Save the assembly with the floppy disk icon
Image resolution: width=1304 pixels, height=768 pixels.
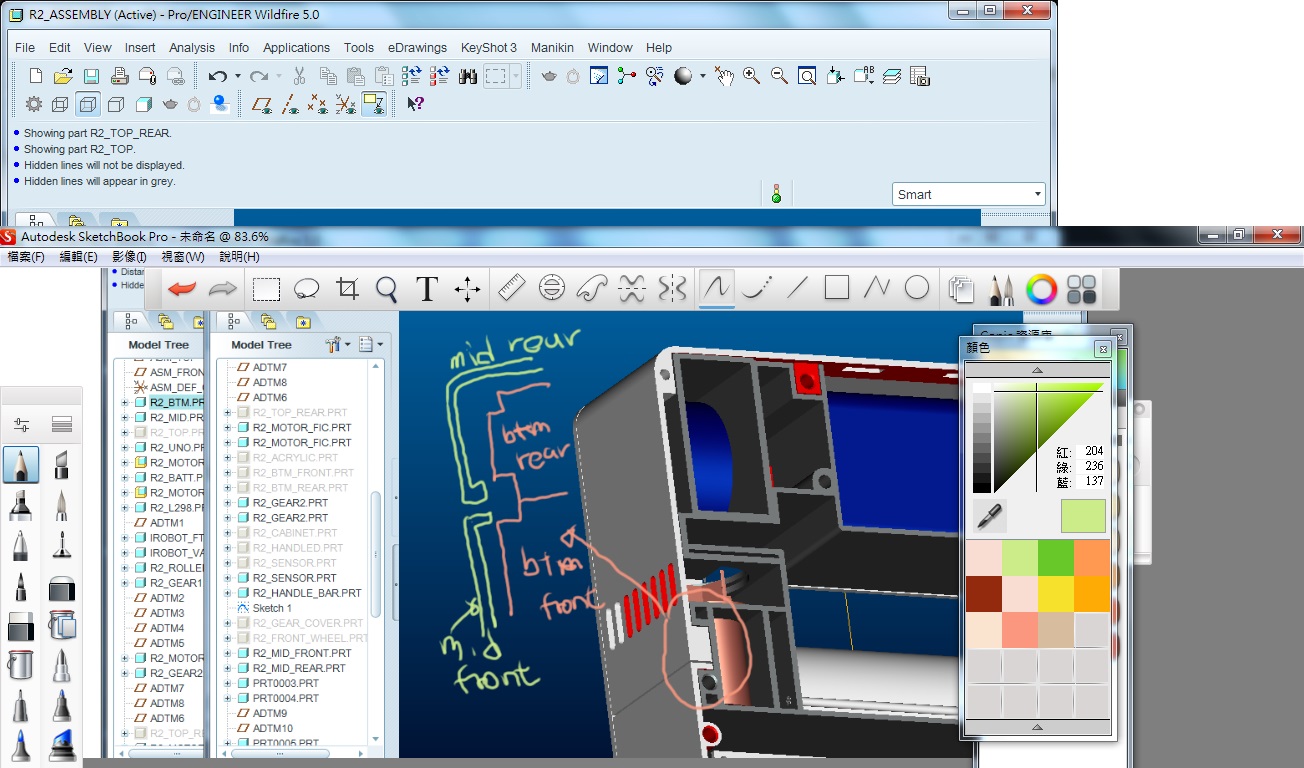click(91, 76)
